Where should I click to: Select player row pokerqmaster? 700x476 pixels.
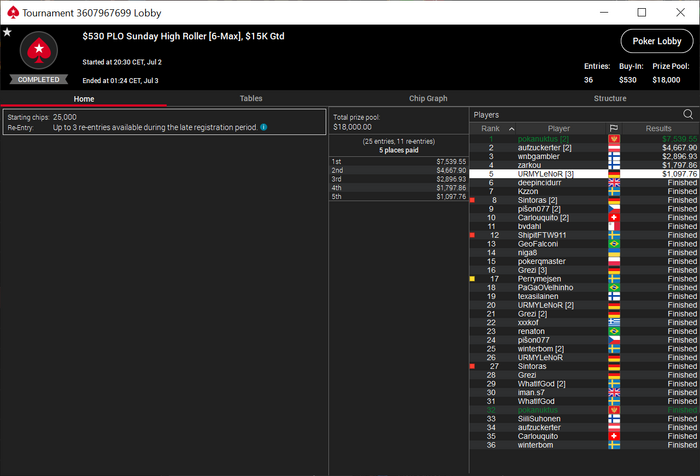584,261
